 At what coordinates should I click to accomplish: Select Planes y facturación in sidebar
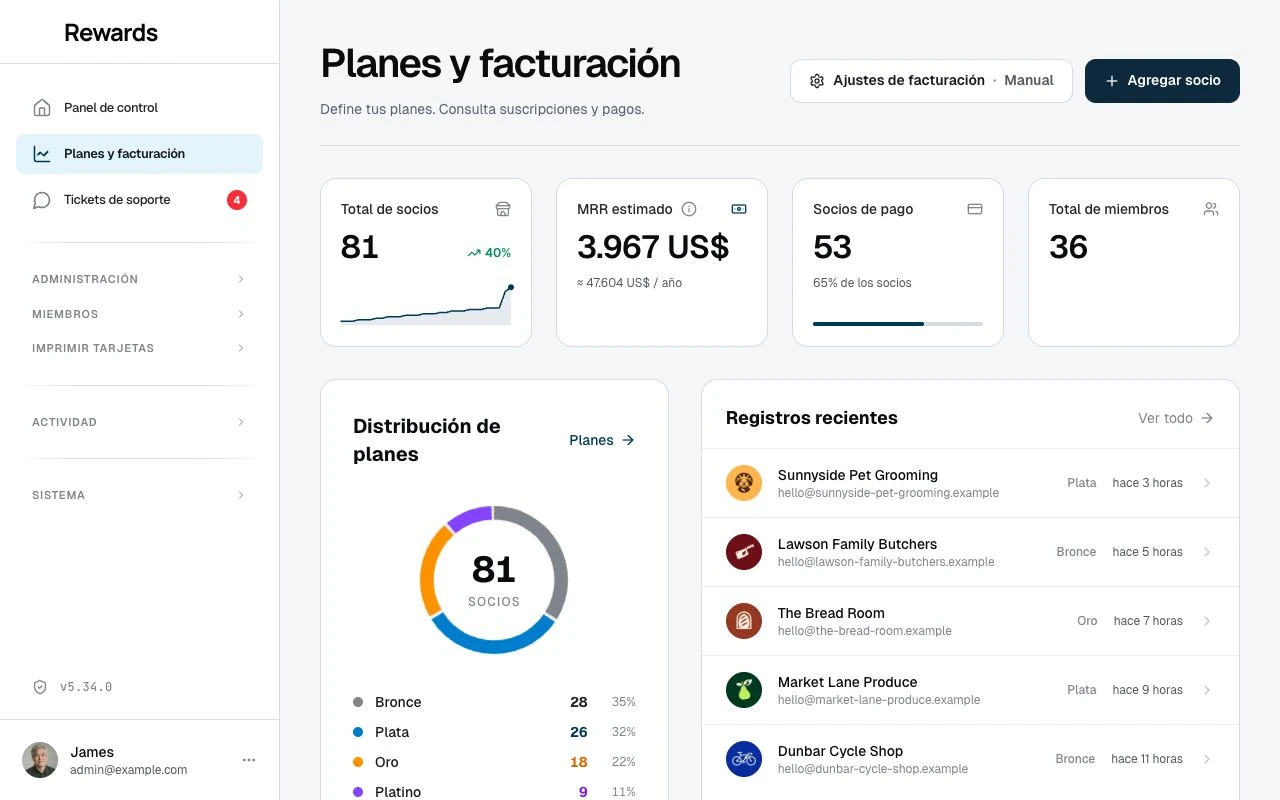tap(139, 154)
